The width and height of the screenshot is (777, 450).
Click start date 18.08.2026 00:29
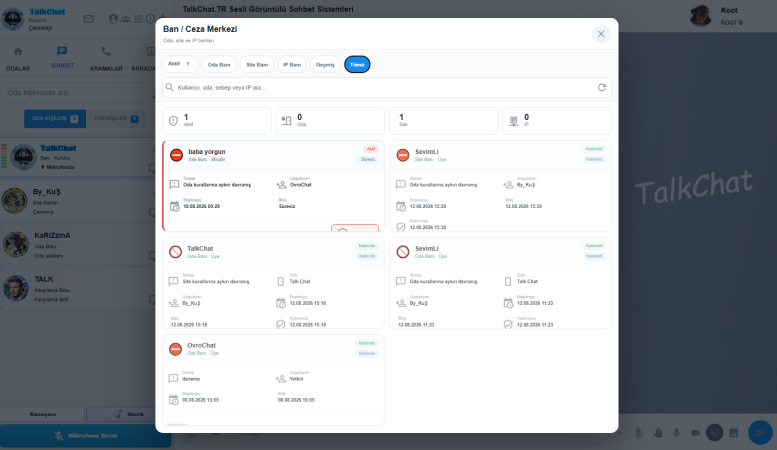[201, 206]
